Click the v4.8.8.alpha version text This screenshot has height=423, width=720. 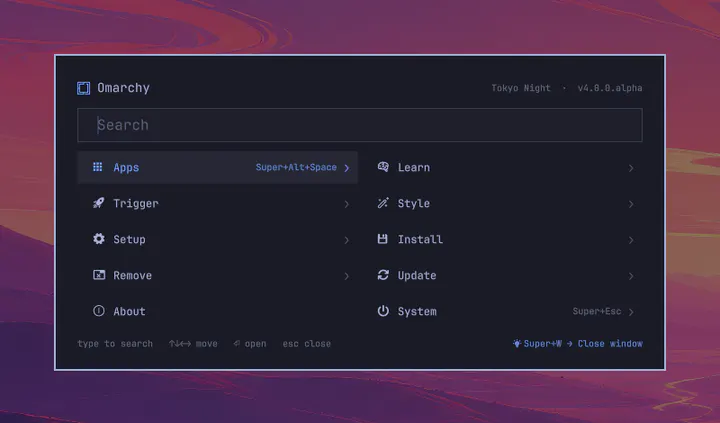[x=610, y=88]
